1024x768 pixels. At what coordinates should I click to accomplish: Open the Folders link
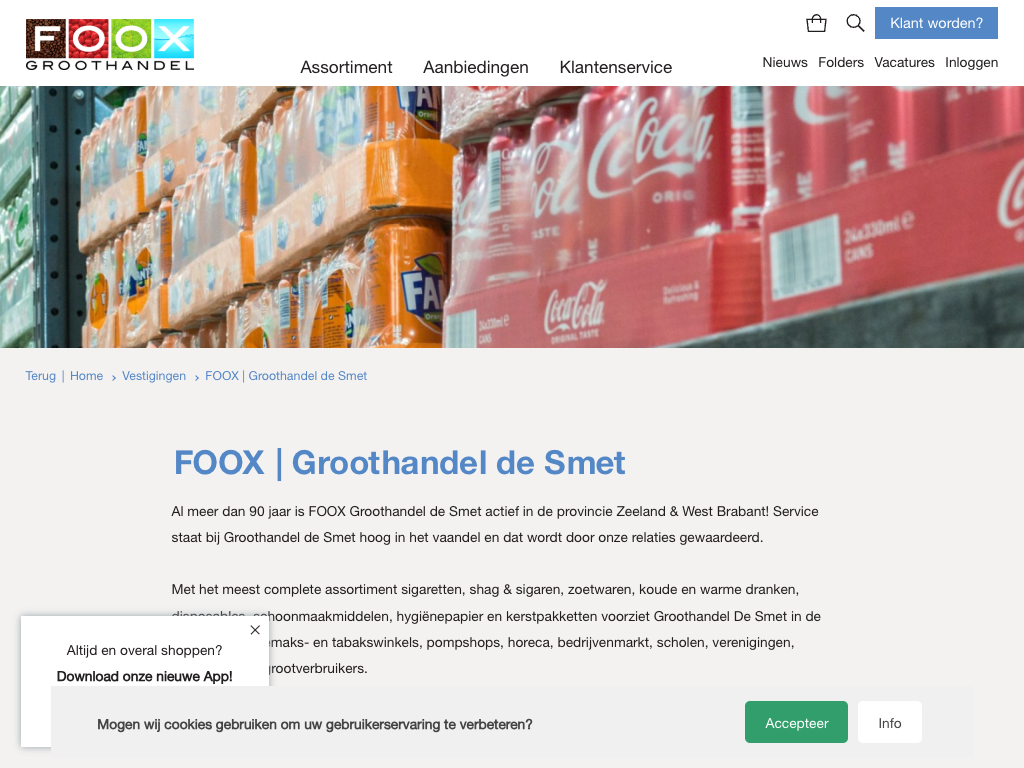pyautogui.click(x=840, y=63)
